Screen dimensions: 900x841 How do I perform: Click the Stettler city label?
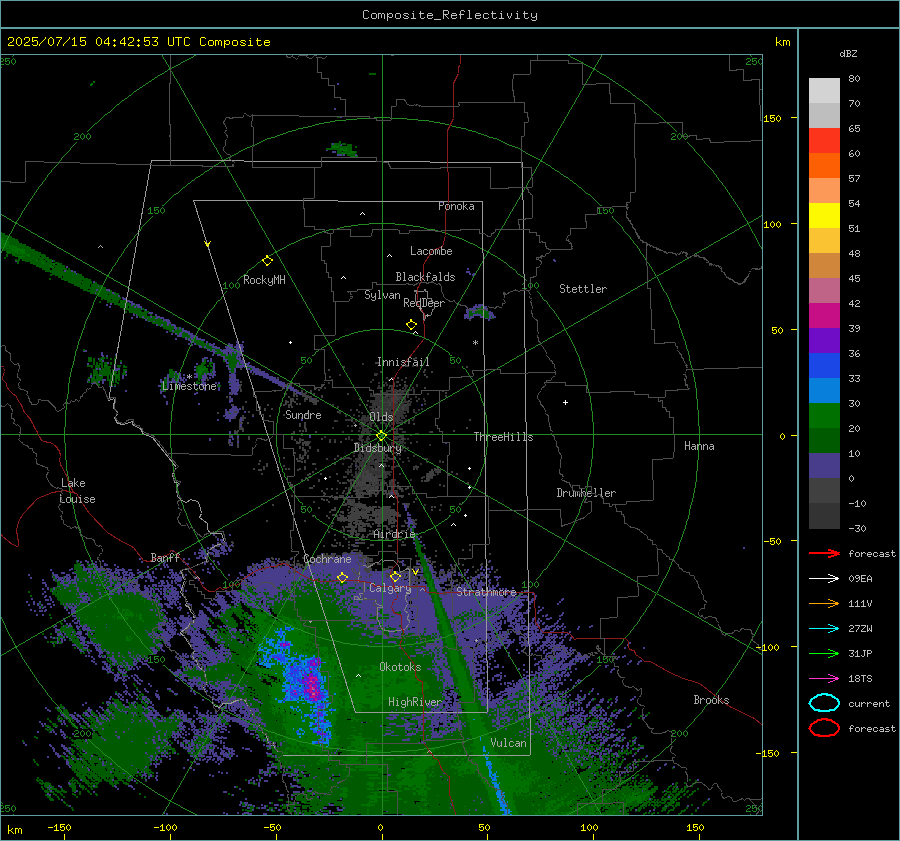coord(583,289)
